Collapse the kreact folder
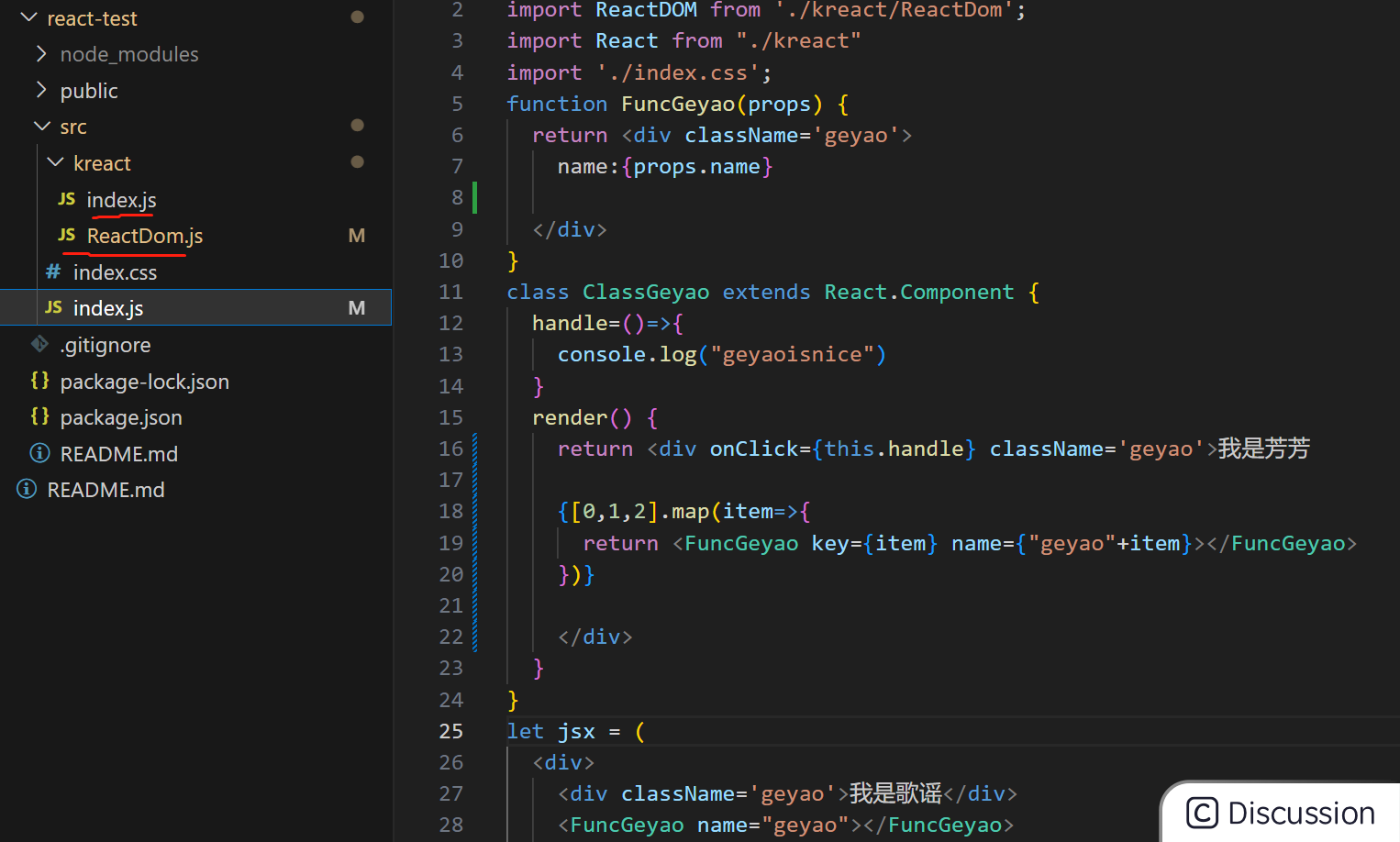Screen dimensions: 1400x842 click(x=55, y=162)
